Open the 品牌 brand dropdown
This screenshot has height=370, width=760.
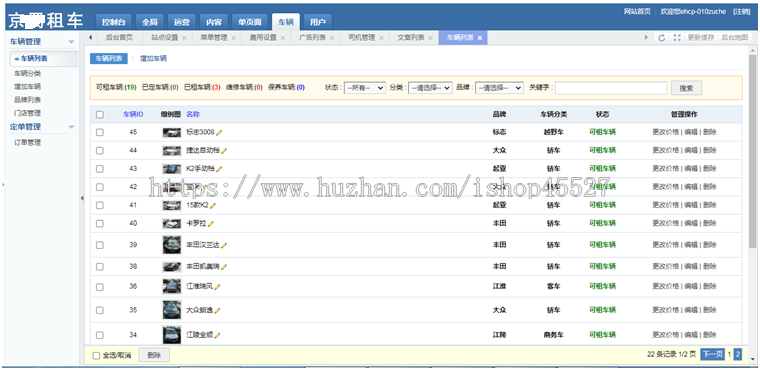tap(499, 88)
